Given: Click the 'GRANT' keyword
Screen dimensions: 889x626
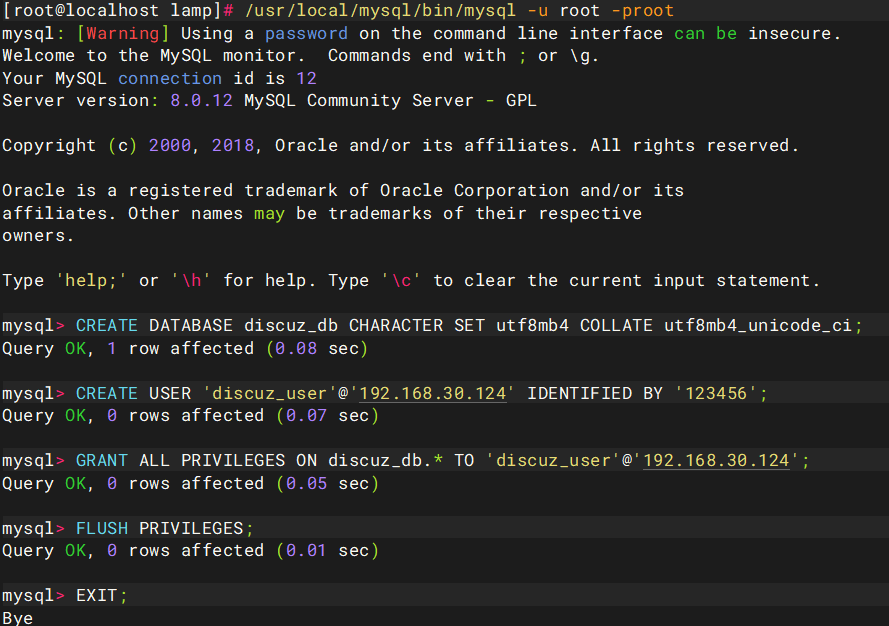Looking at the screenshot, I should (x=101, y=460).
